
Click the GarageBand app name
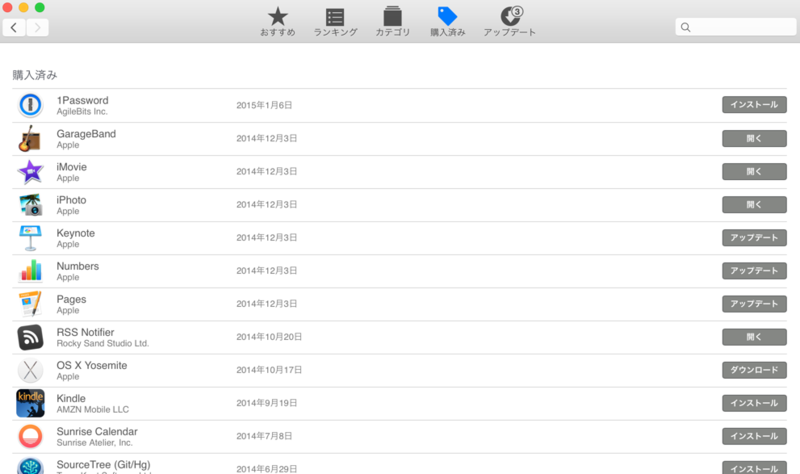pos(86,134)
